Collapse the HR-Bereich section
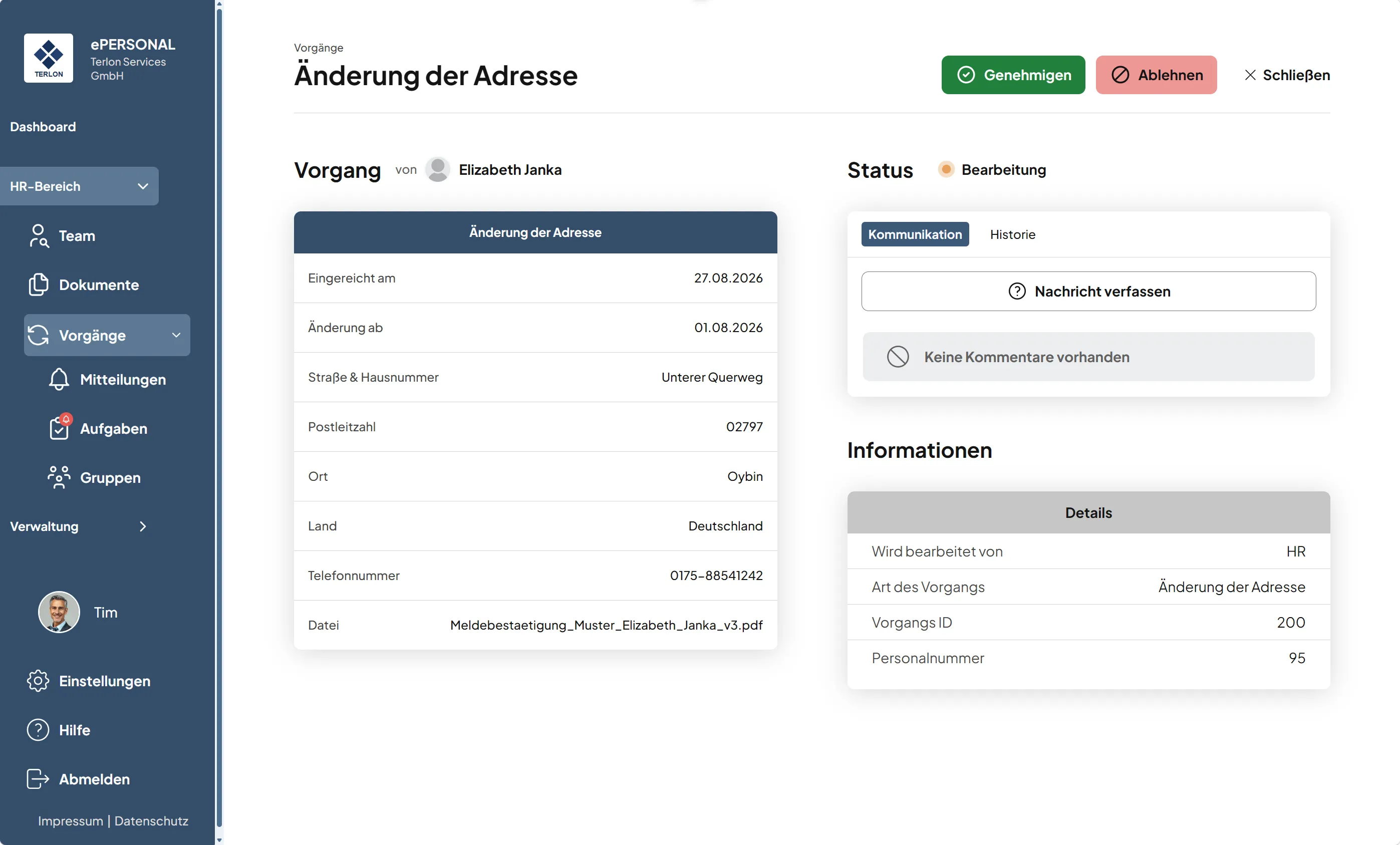The width and height of the screenshot is (1400, 845). tap(80, 186)
